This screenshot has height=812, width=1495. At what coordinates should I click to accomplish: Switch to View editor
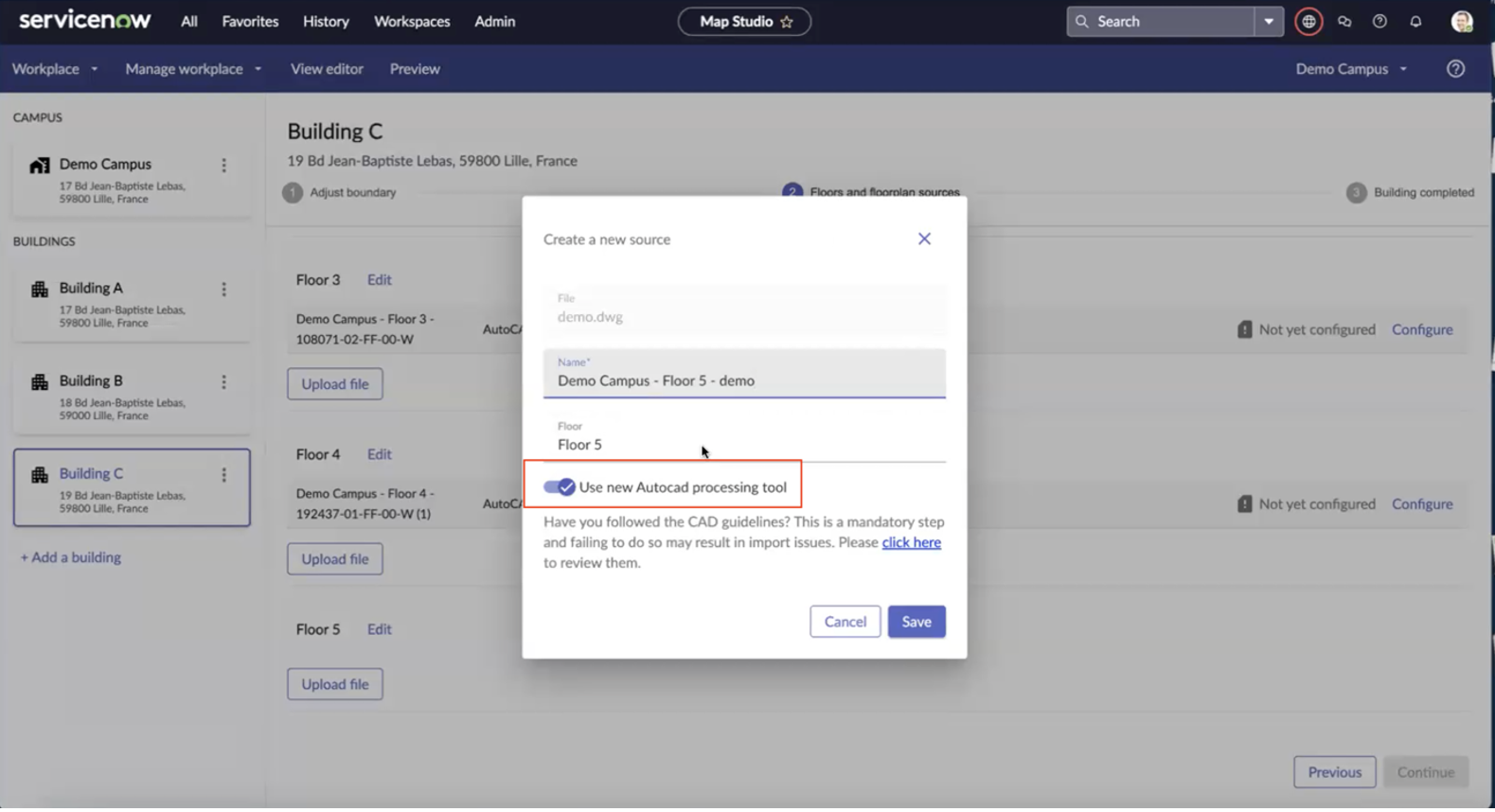pos(327,68)
